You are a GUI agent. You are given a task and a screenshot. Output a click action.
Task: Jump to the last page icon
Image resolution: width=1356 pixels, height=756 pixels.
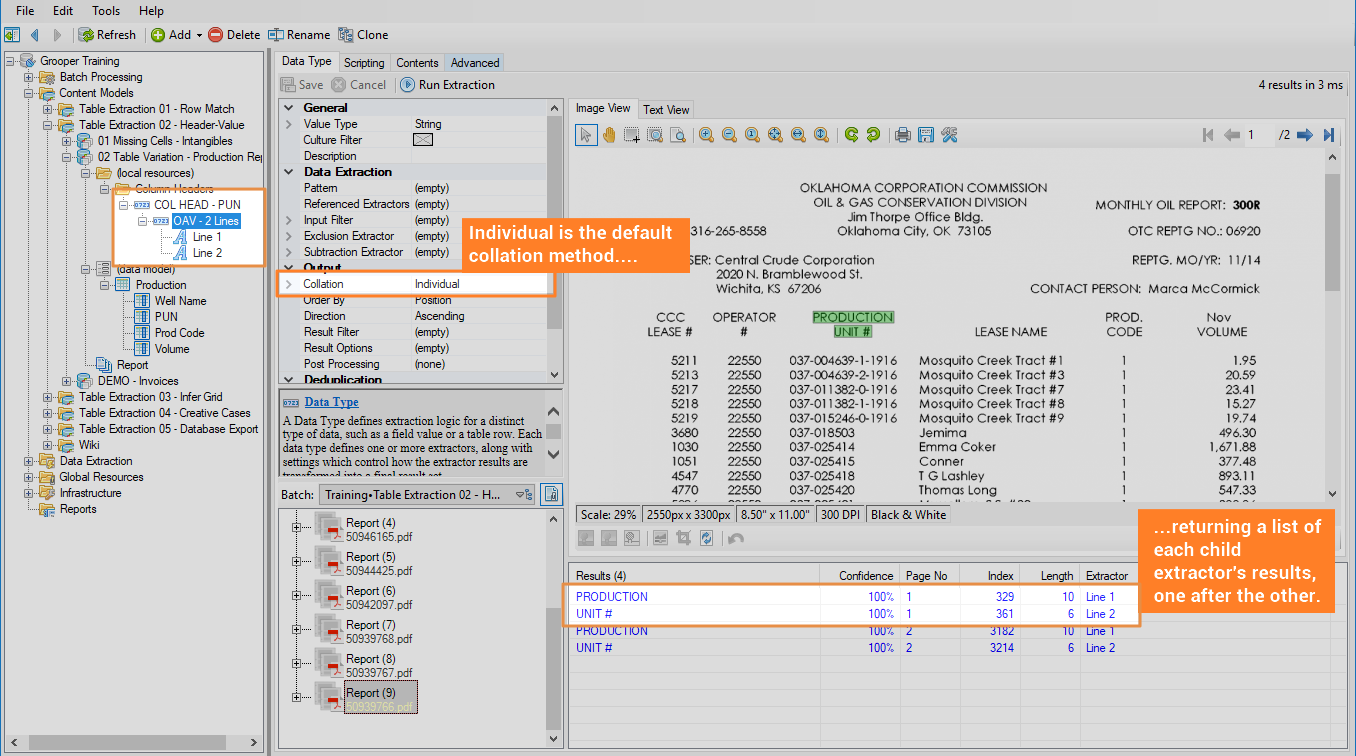click(x=1328, y=135)
